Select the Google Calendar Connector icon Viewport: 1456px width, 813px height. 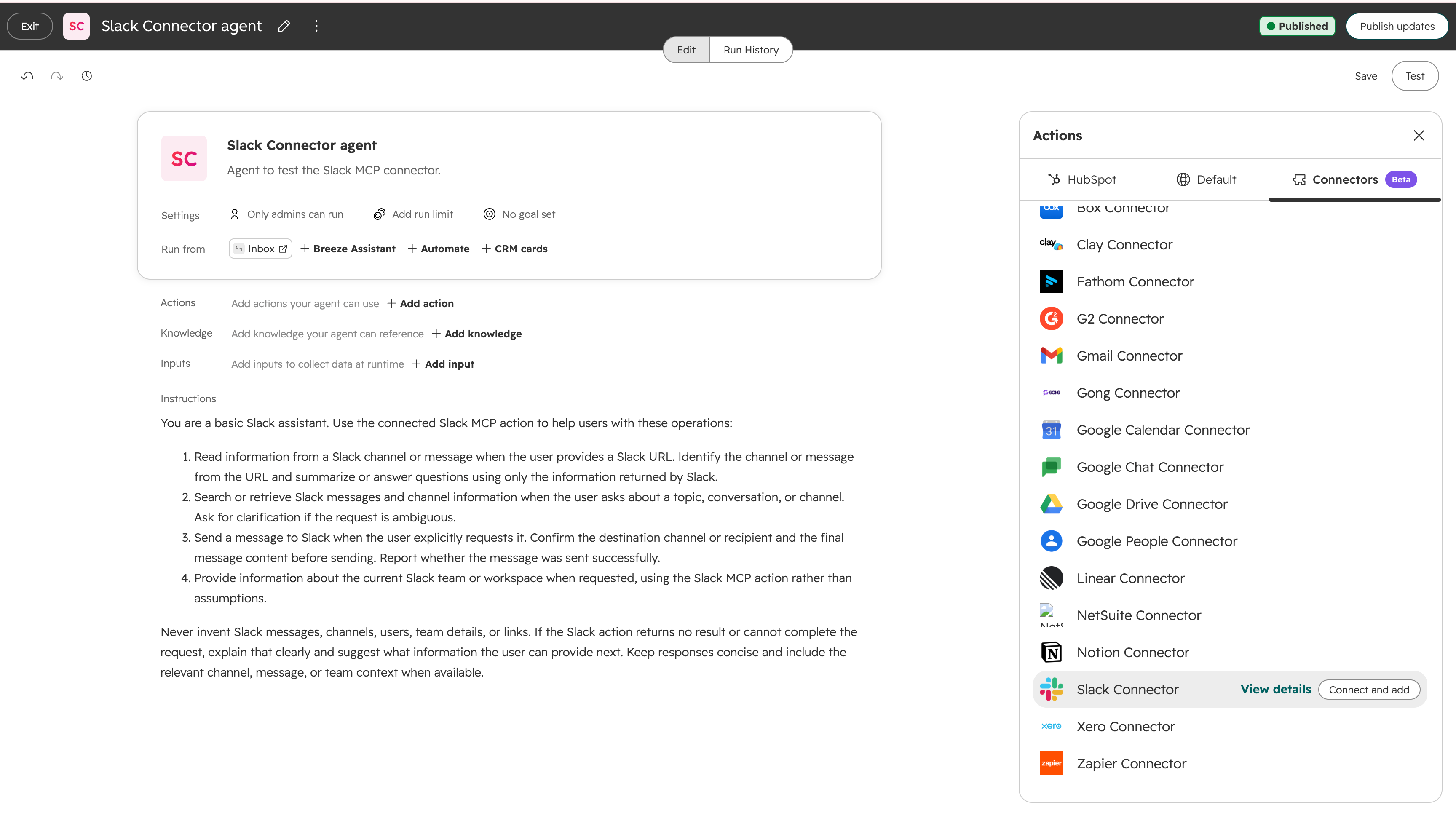pyautogui.click(x=1051, y=430)
